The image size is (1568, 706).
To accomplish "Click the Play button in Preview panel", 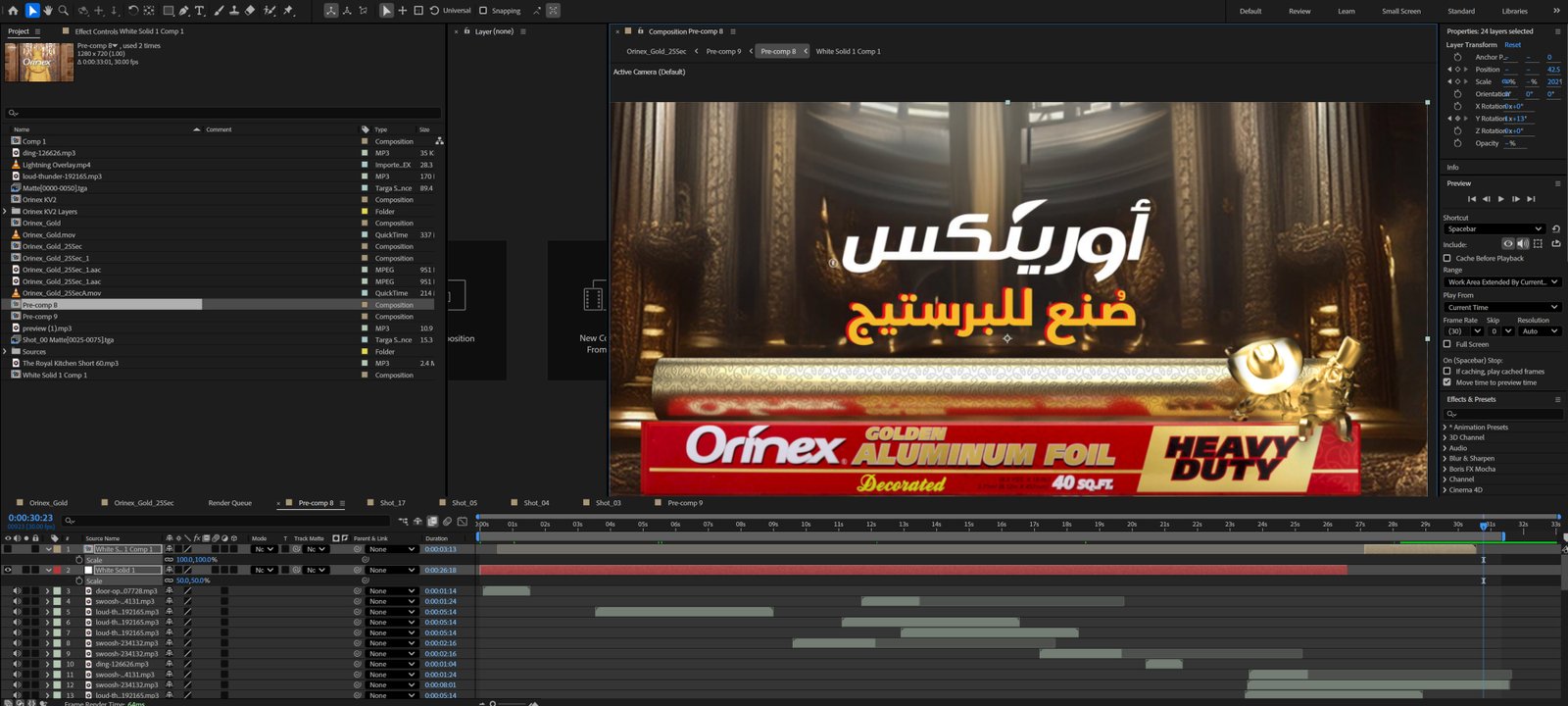I will tap(1500, 199).
